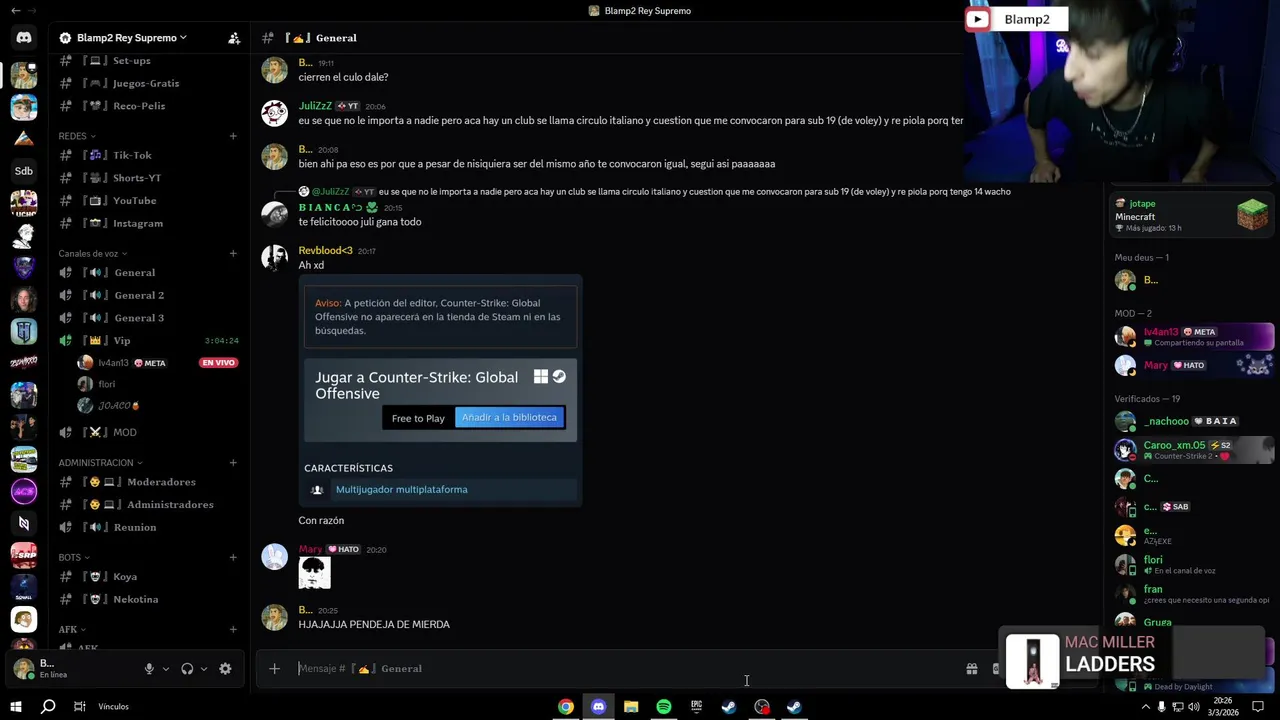Open user settings gear icon
The height and width of the screenshot is (720, 1280).
point(225,669)
